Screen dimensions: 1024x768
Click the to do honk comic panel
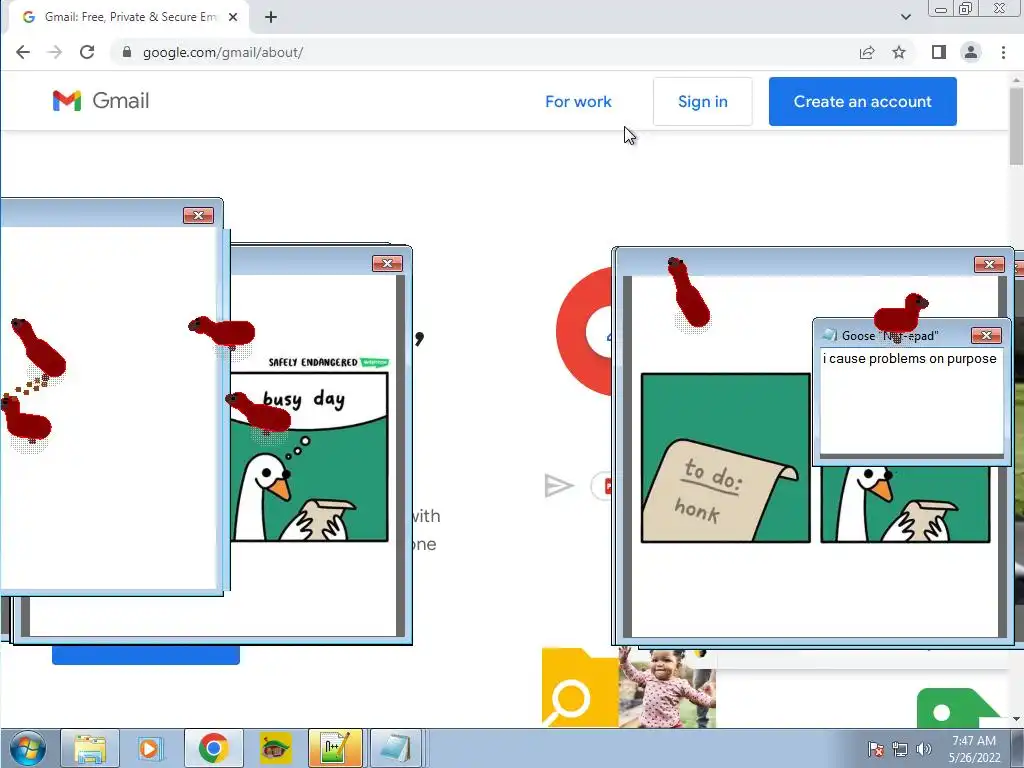[x=726, y=458]
